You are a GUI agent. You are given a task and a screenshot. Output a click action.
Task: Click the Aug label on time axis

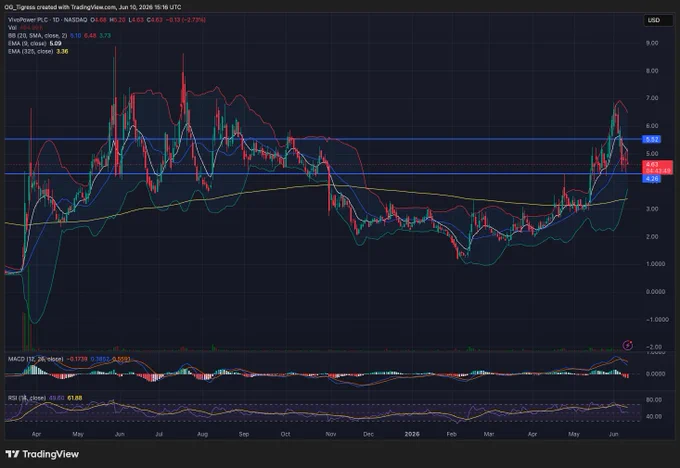point(202,434)
